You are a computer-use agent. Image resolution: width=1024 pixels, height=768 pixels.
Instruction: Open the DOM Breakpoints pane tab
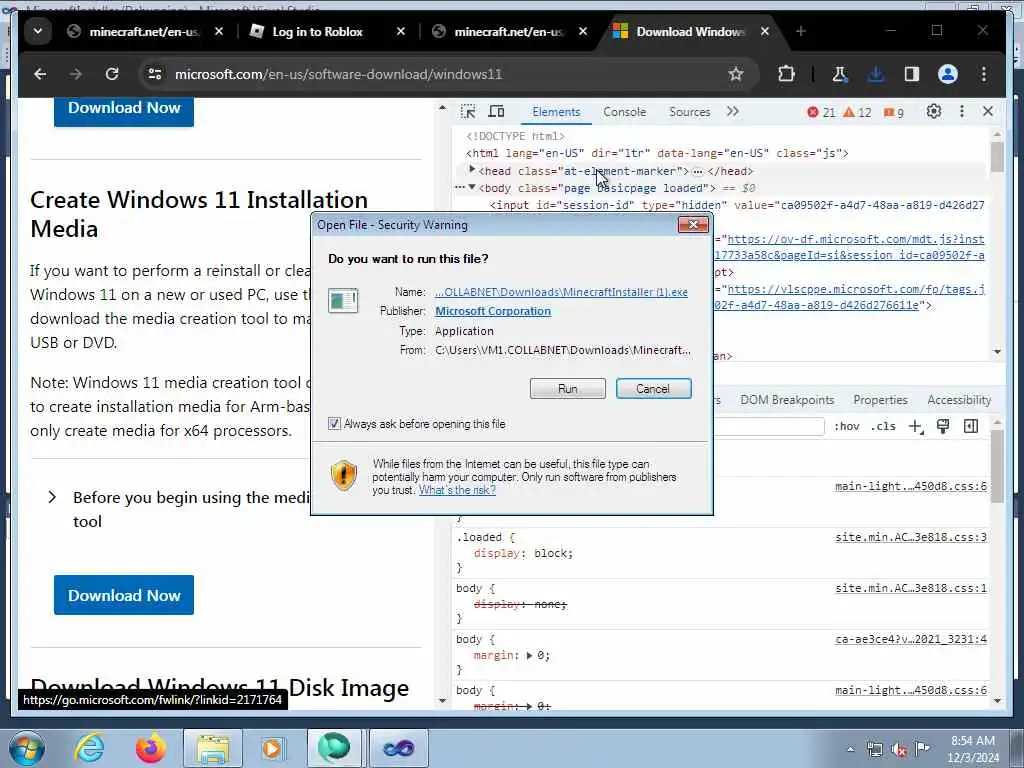787,400
